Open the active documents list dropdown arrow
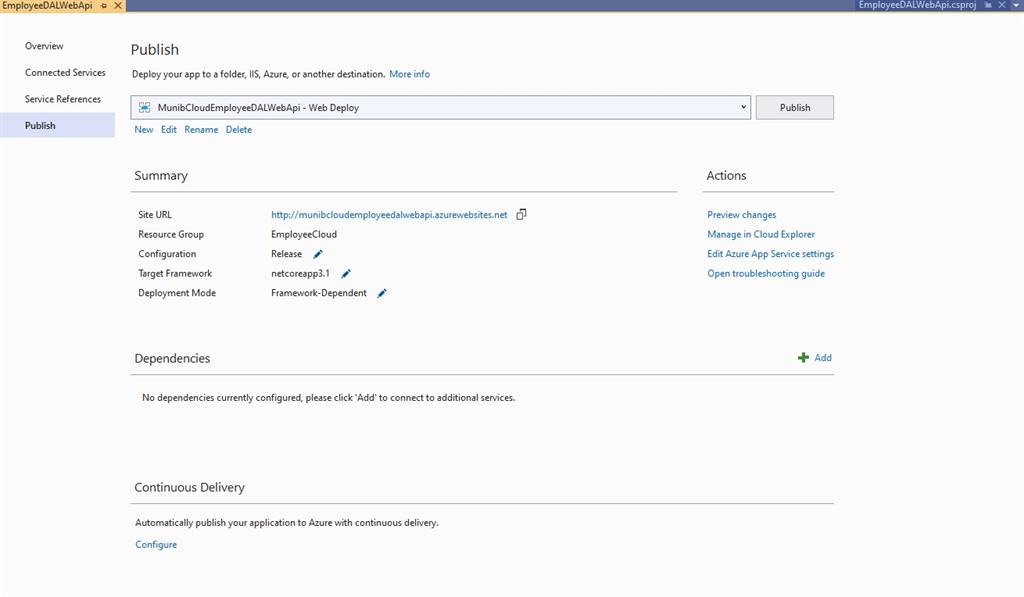1024x597 pixels. point(1016,5)
